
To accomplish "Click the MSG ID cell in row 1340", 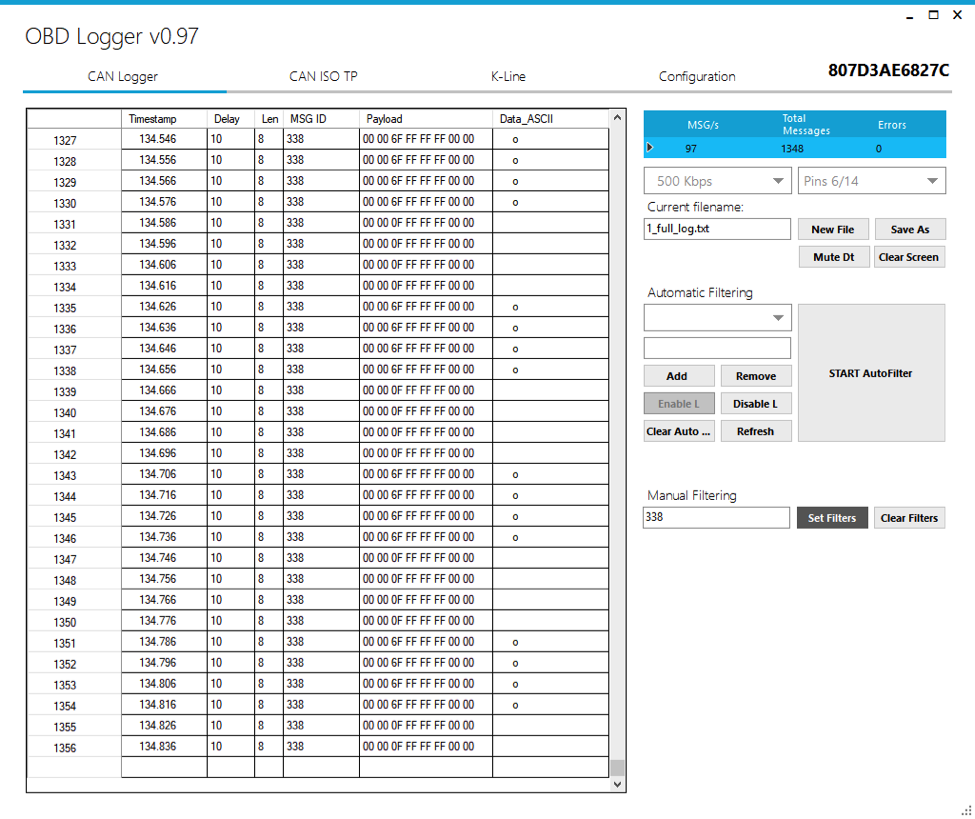I will (x=321, y=411).
